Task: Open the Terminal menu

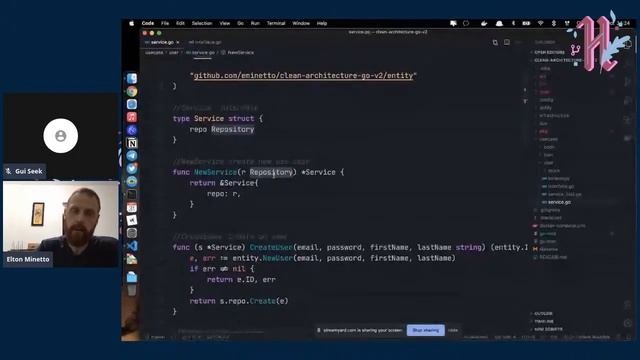Action: click(x=276, y=23)
